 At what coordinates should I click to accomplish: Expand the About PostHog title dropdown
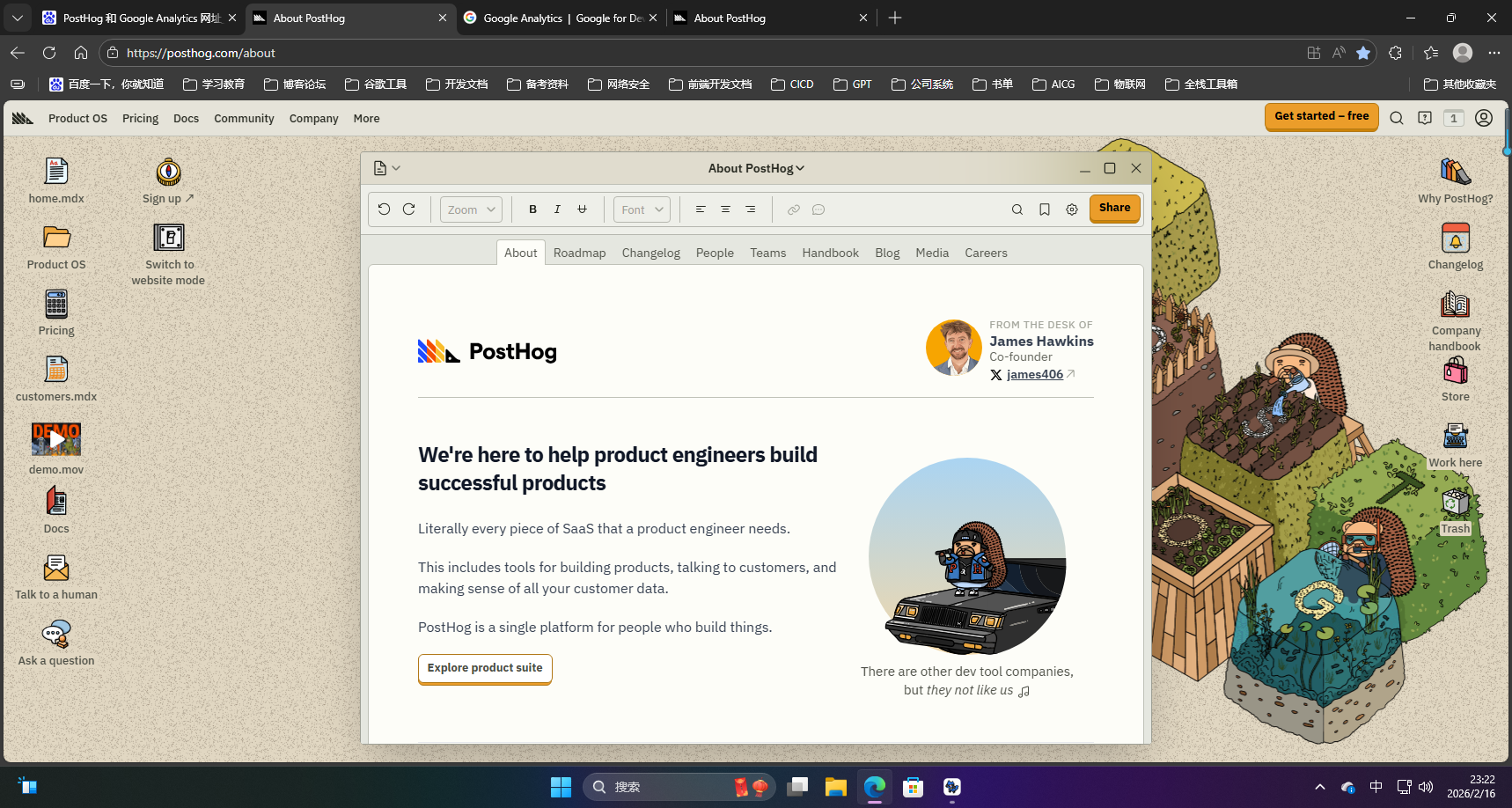756,168
